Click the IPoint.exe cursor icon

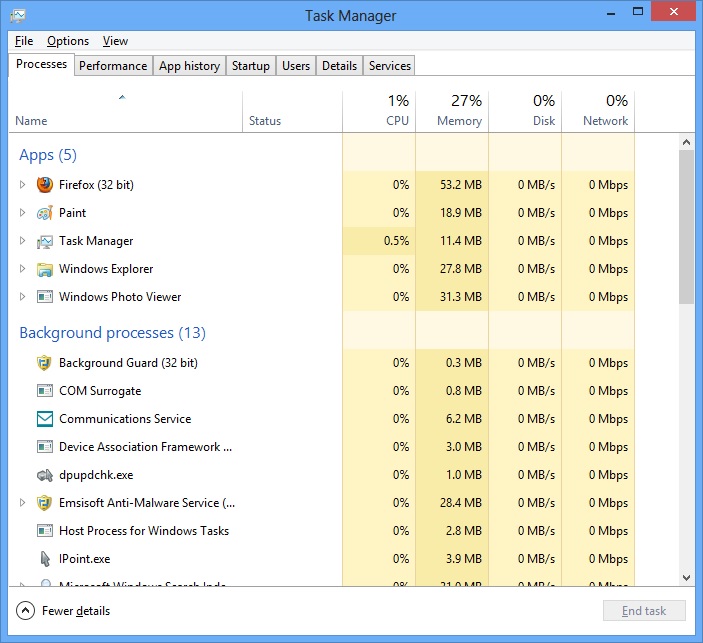45,559
